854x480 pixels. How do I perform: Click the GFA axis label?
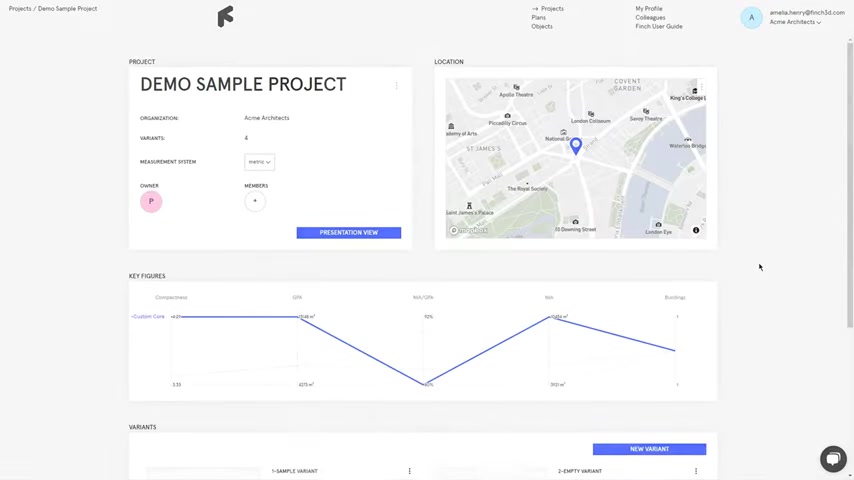[x=297, y=297]
